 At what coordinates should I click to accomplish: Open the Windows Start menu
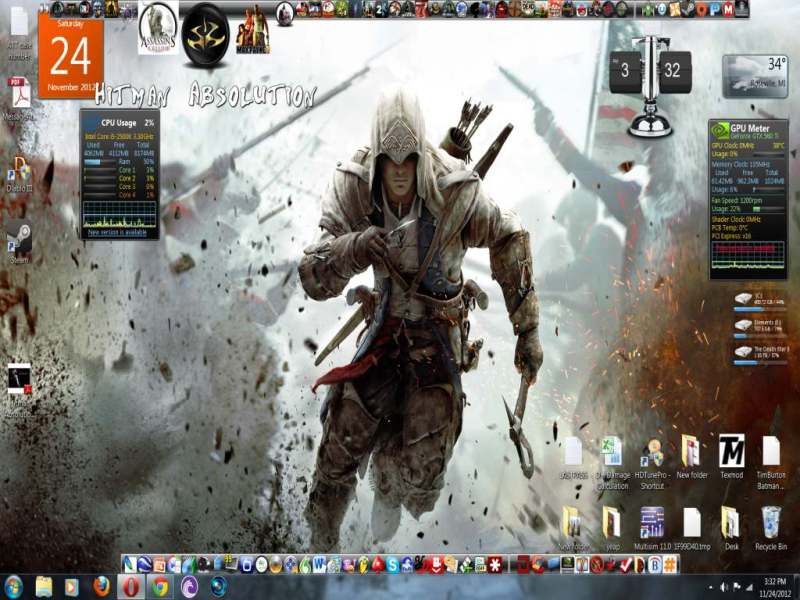[13, 587]
